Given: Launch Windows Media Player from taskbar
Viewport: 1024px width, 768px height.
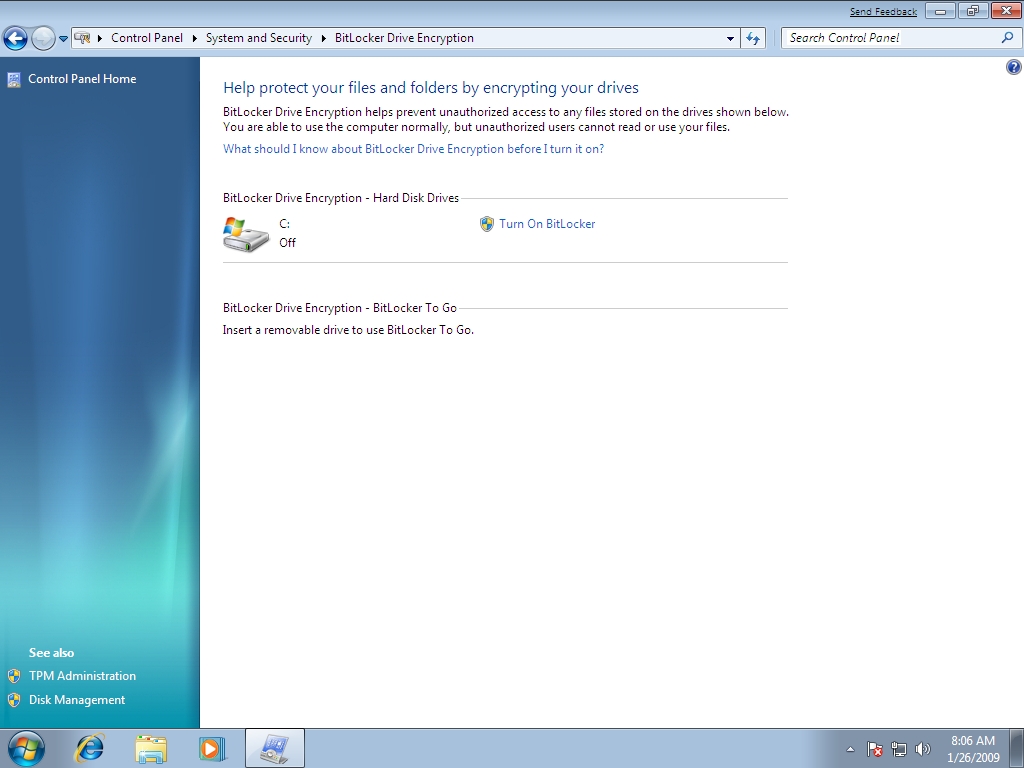Looking at the screenshot, I should [212, 748].
